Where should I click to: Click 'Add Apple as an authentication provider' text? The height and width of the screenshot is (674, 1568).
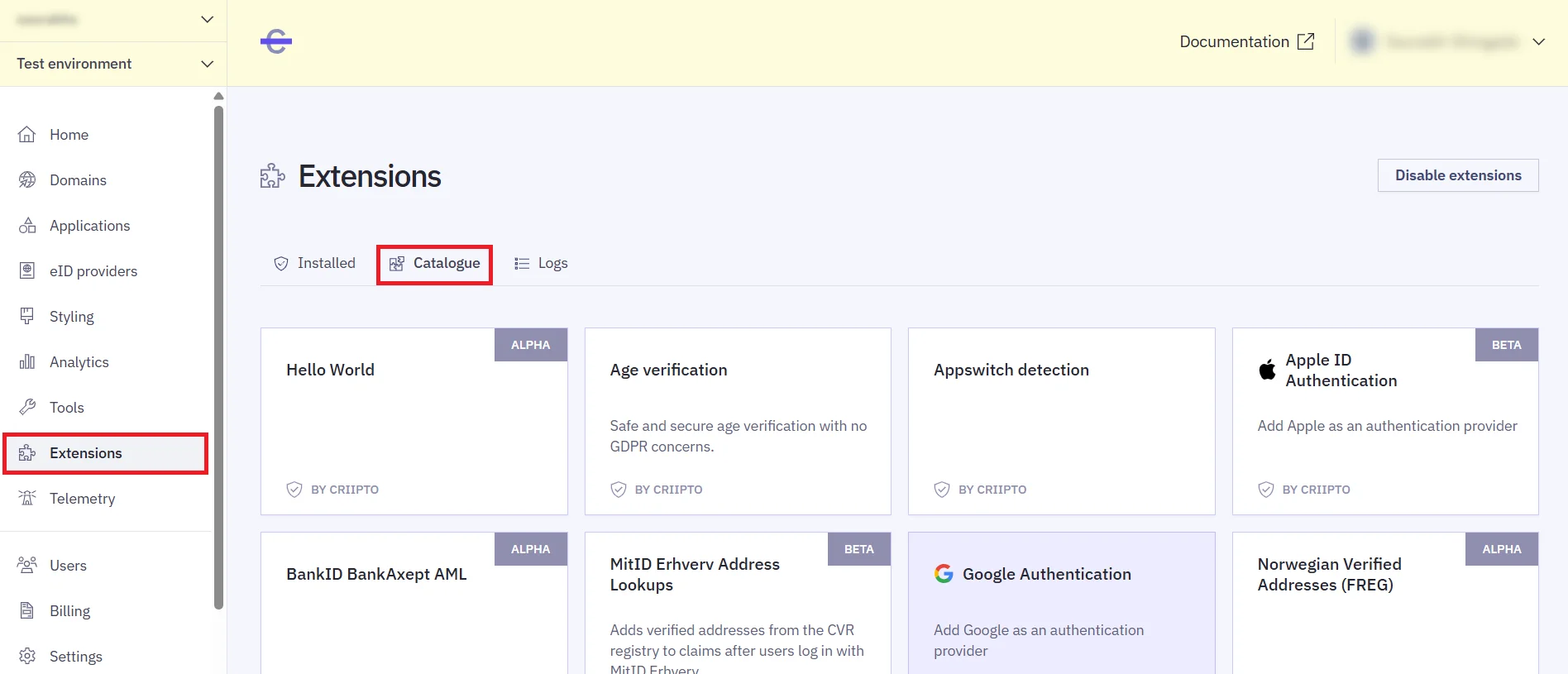(1388, 426)
